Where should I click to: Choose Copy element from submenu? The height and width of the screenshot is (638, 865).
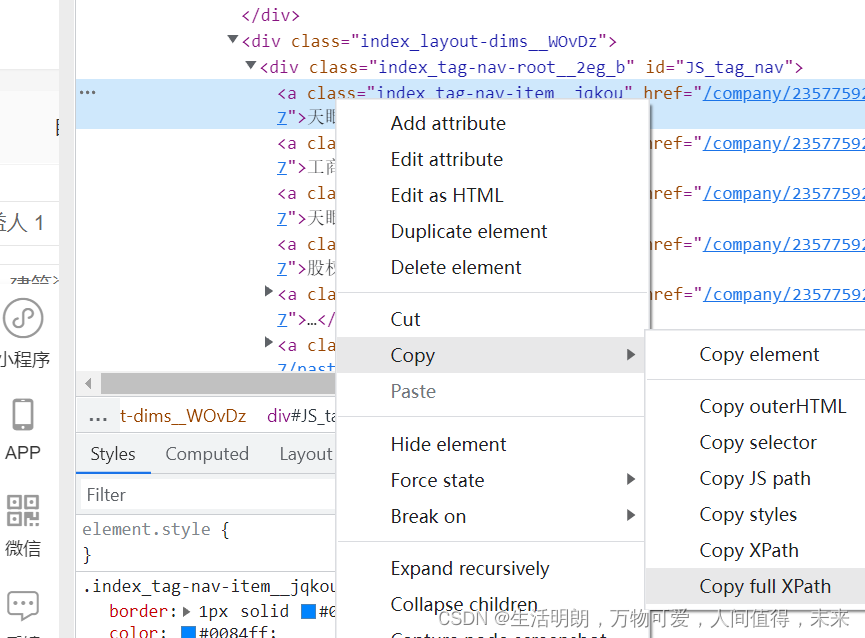pos(759,355)
